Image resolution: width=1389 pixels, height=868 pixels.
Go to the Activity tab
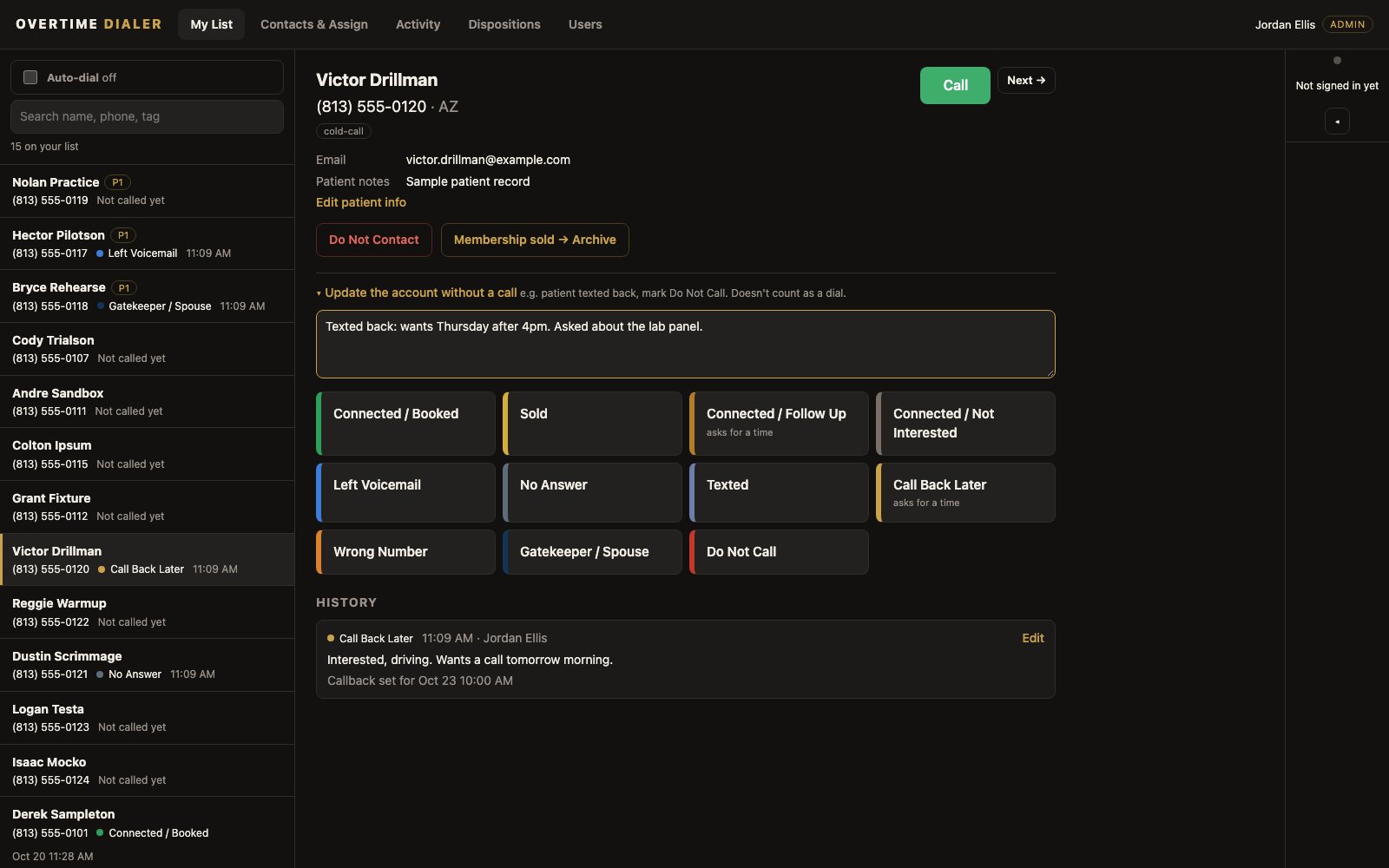[x=418, y=24]
